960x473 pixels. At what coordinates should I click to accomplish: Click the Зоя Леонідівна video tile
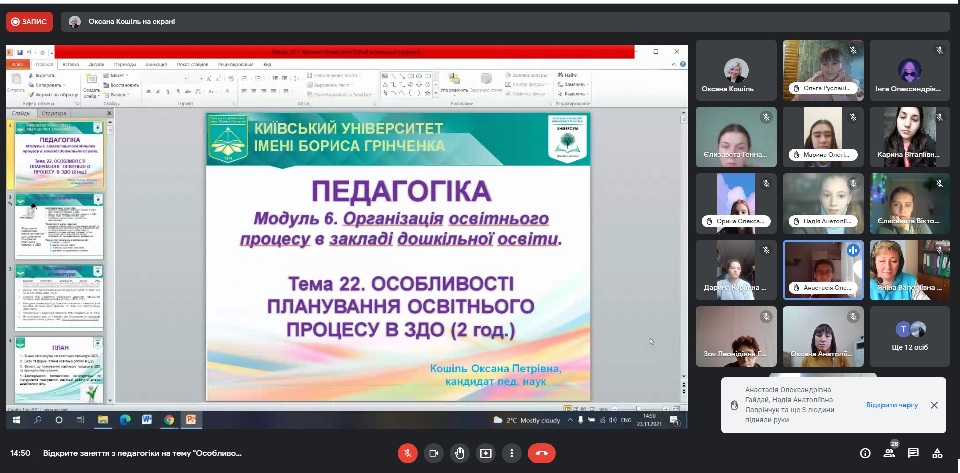point(736,337)
